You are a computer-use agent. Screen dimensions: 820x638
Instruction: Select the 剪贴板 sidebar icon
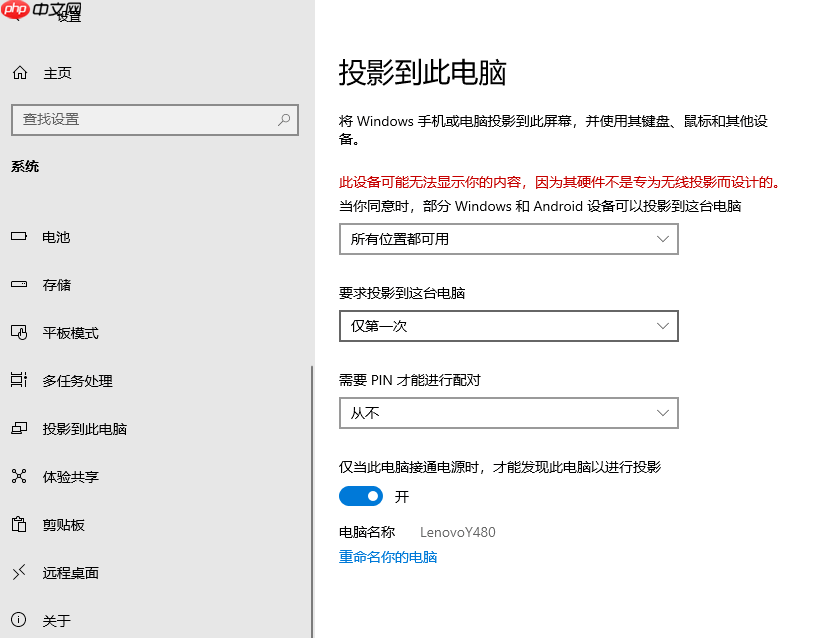click(x=20, y=524)
